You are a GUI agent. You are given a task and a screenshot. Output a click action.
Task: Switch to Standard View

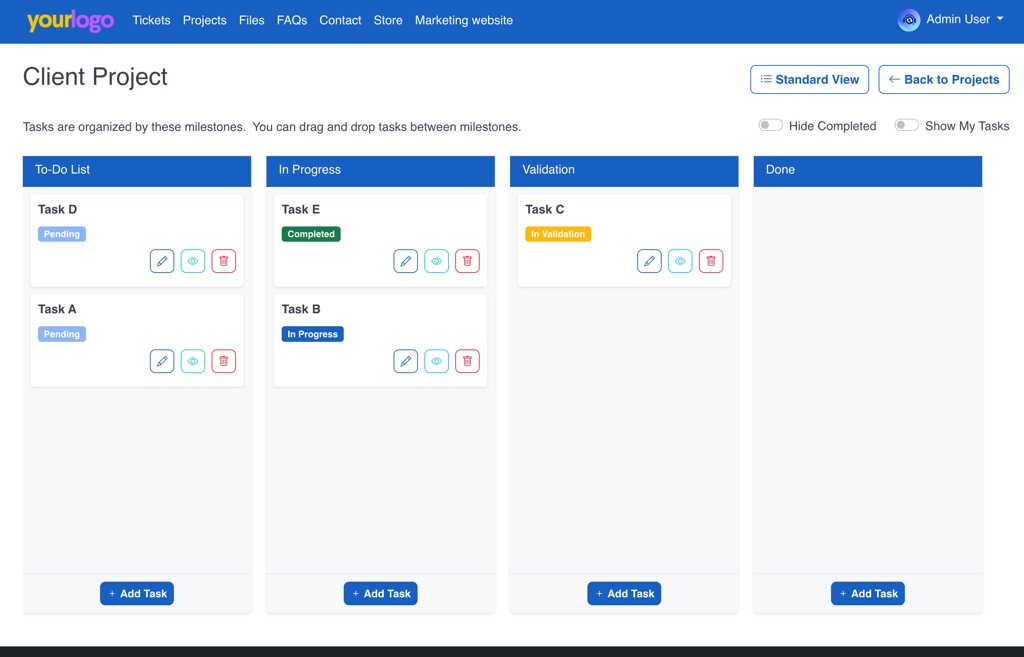809,80
